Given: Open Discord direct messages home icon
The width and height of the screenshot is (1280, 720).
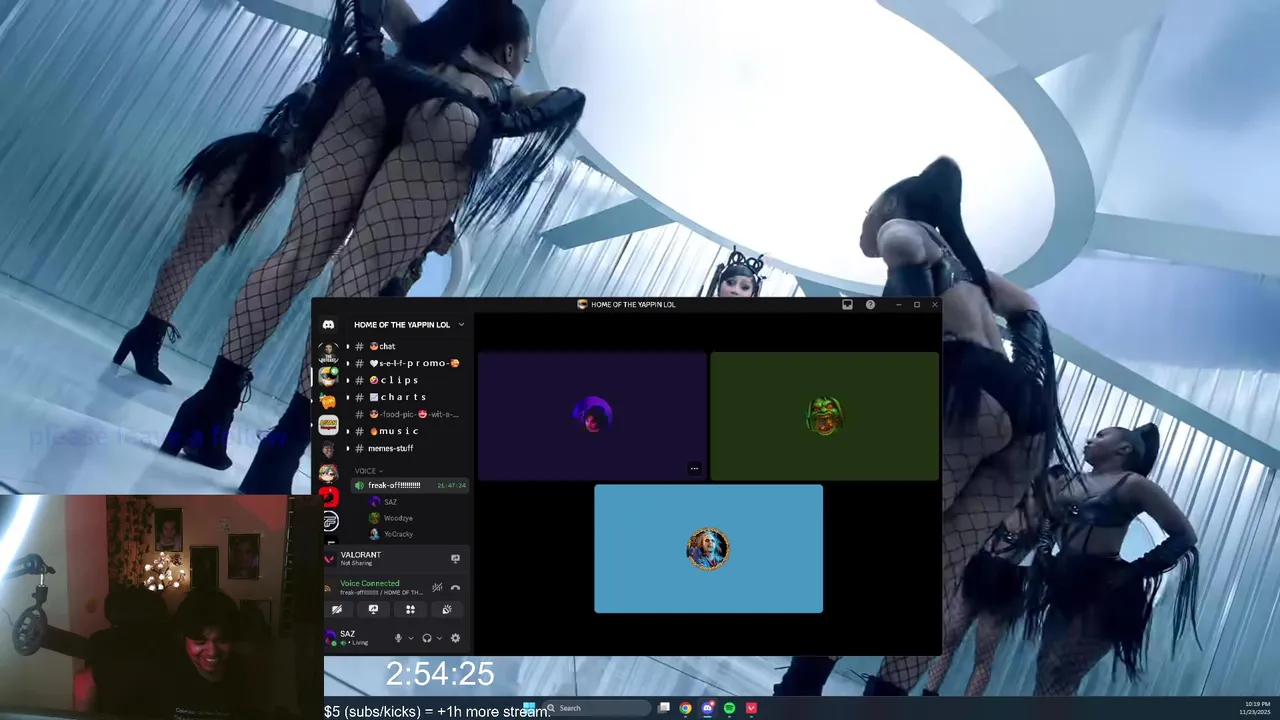Looking at the screenshot, I should click(x=328, y=325).
